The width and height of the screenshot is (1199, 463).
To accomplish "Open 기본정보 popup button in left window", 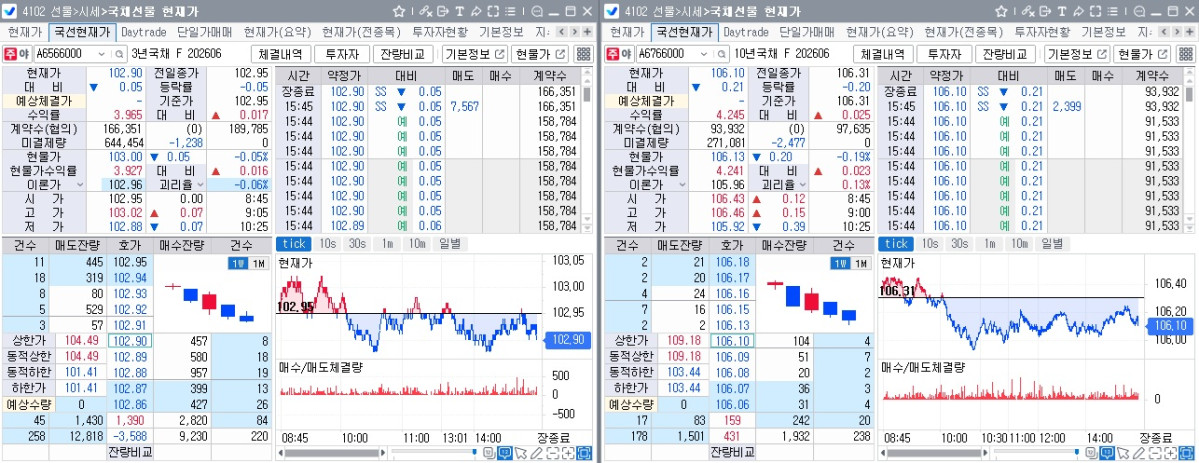I will point(475,54).
